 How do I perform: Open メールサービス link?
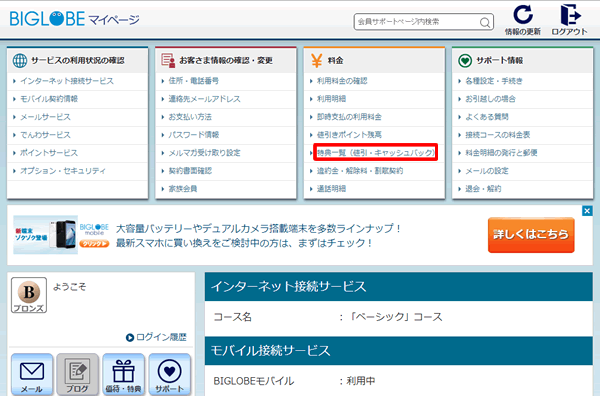(x=45, y=117)
